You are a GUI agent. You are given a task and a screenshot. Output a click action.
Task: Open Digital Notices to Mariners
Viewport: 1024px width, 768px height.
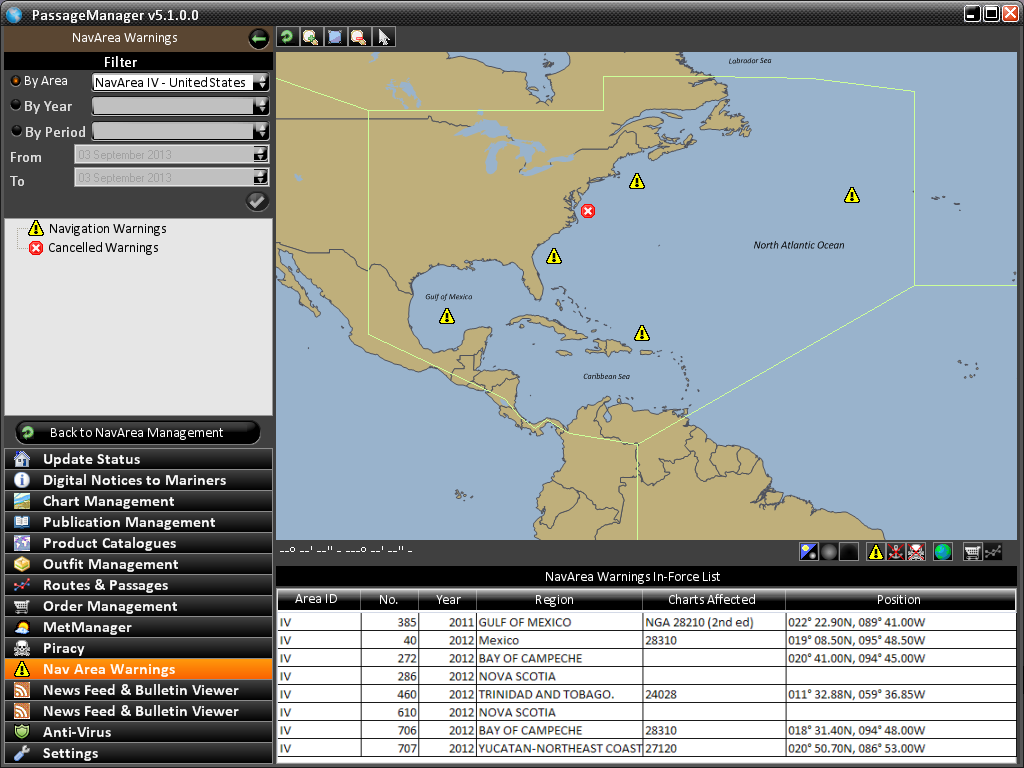click(x=138, y=480)
